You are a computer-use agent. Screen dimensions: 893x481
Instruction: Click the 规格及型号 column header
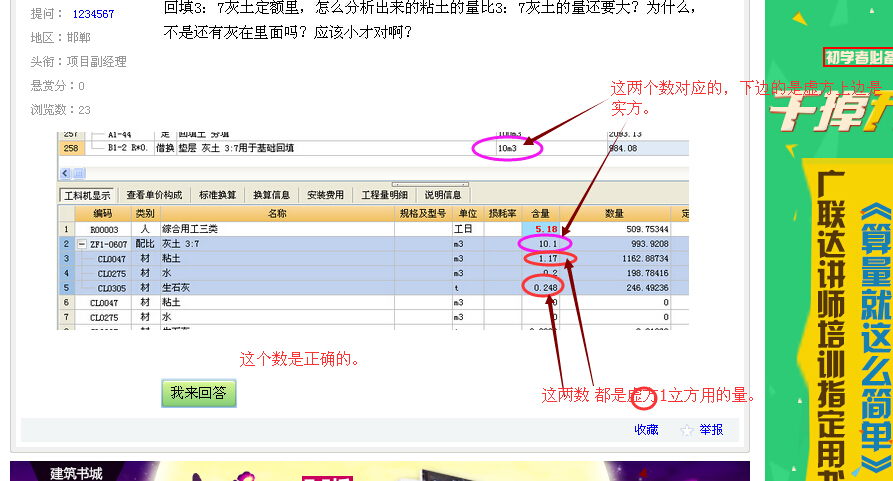pos(423,213)
